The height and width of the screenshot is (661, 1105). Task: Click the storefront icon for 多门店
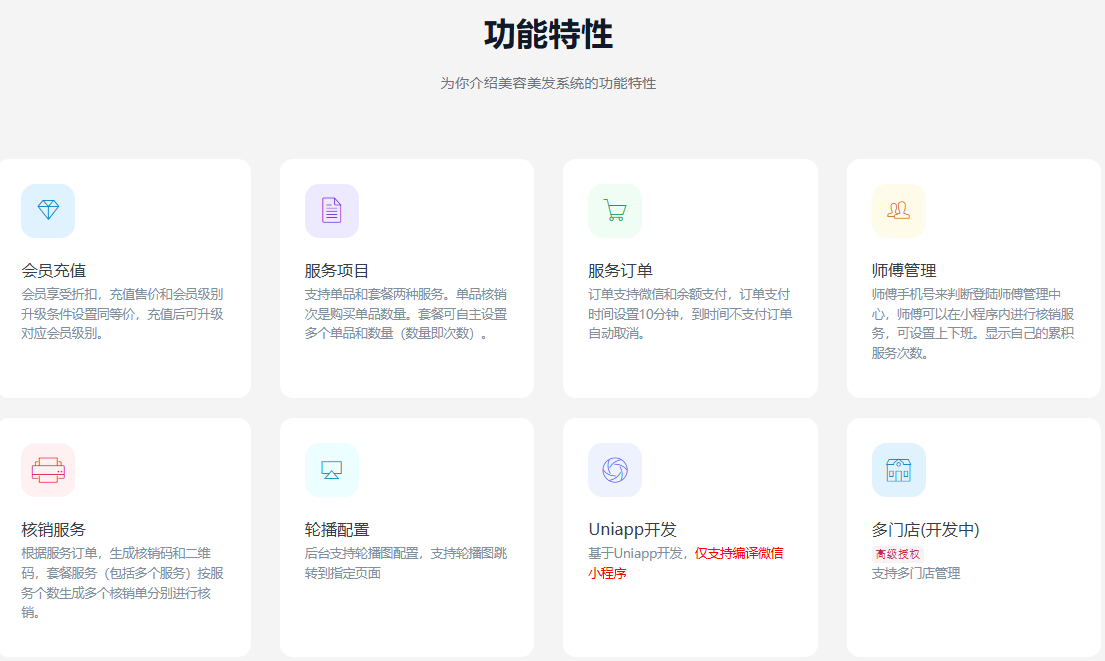tap(898, 470)
